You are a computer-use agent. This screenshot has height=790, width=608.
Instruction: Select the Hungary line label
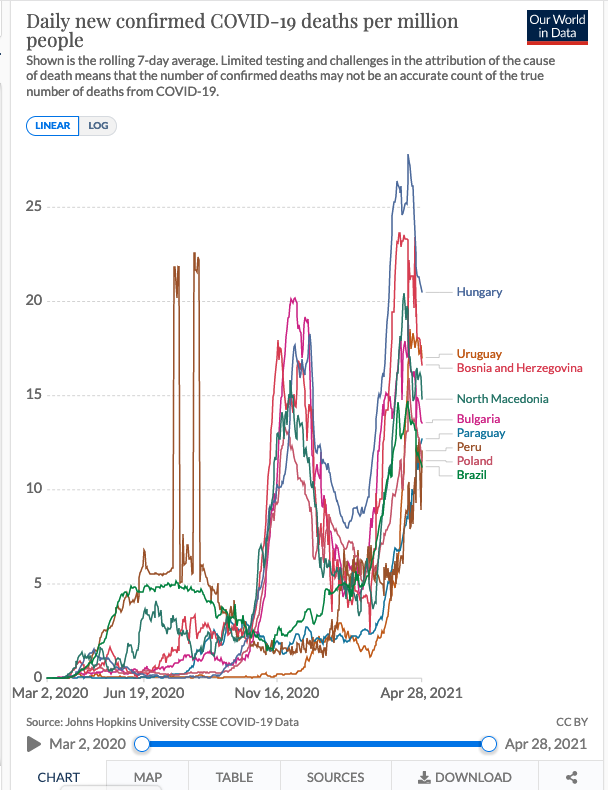click(479, 292)
